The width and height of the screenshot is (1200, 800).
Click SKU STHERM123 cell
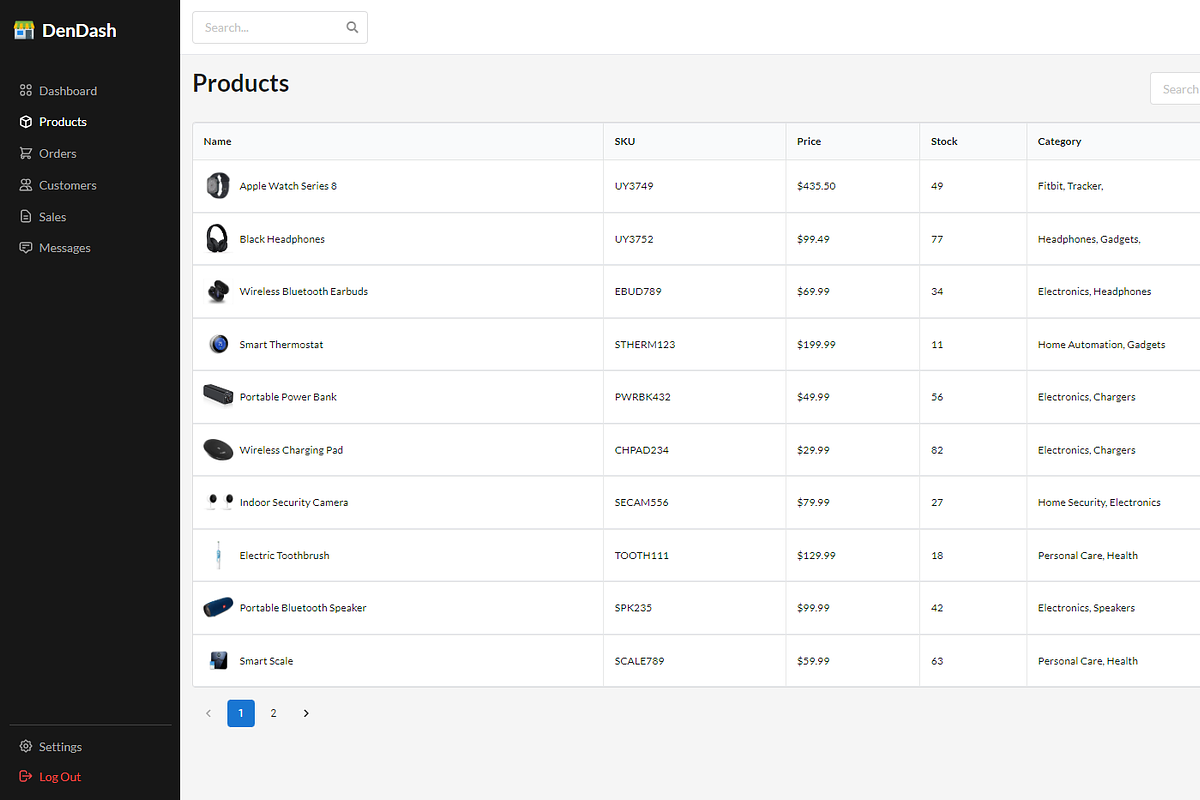pos(645,345)
